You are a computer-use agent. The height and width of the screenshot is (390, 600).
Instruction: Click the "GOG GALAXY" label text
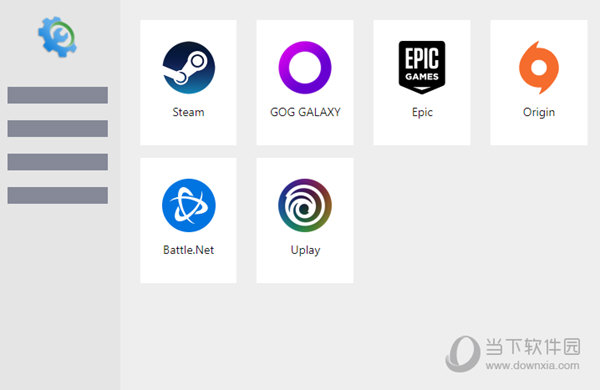(305, 112)
